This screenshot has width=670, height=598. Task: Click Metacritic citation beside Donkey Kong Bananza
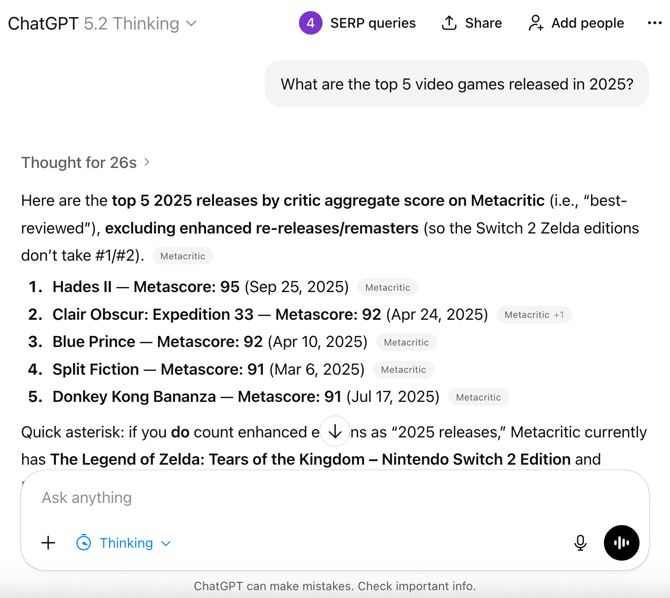(x=478, y=397)
